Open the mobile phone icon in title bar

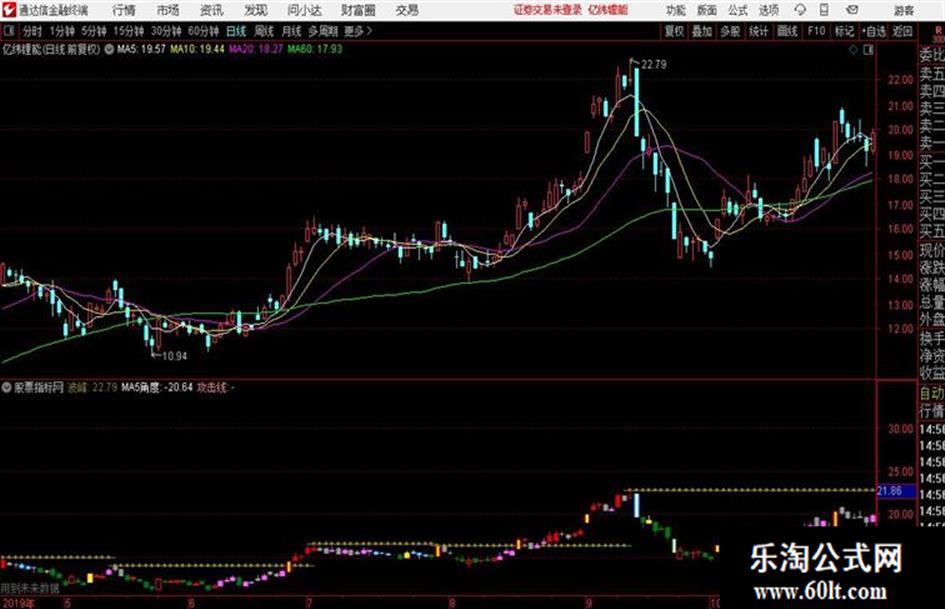(x=824, y=10)
